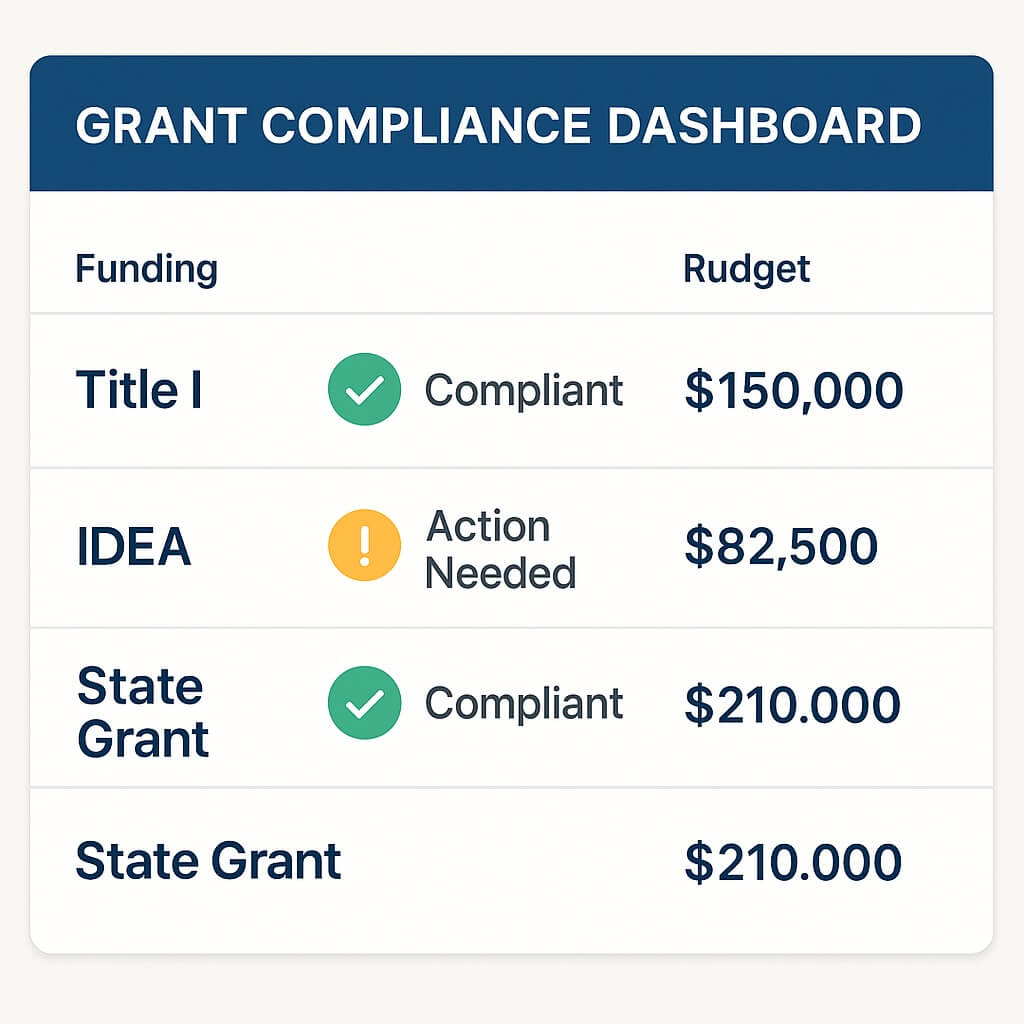The height and width of the screenshot is (1024, 1024).
Task: Sort by the Rudget column header
Action: click(x=746, y=269)
